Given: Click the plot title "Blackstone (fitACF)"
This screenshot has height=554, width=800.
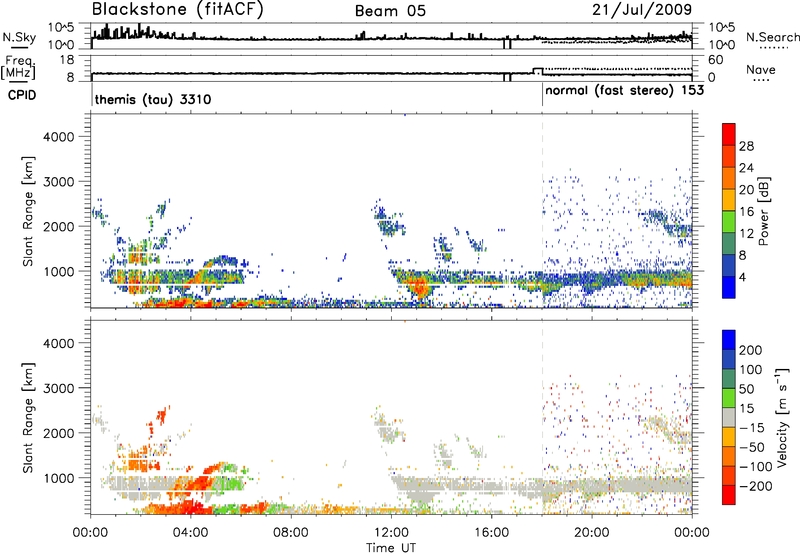Looking at the screenshot, I should pos(177,10).
